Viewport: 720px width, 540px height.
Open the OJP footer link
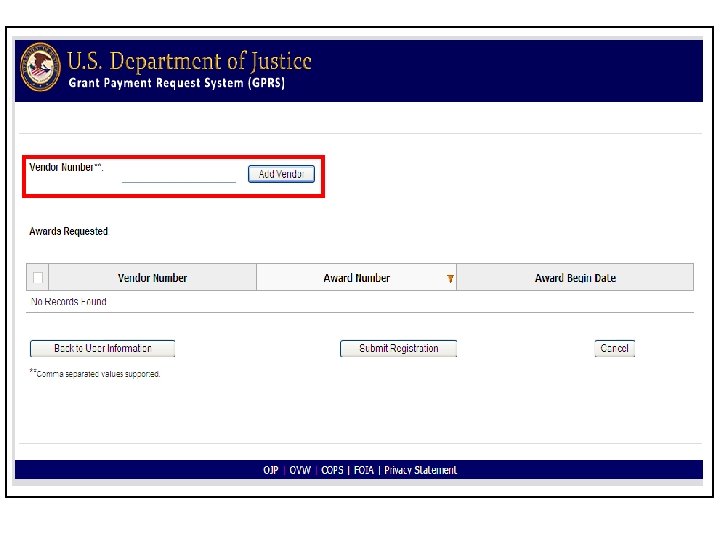[270, 470]
